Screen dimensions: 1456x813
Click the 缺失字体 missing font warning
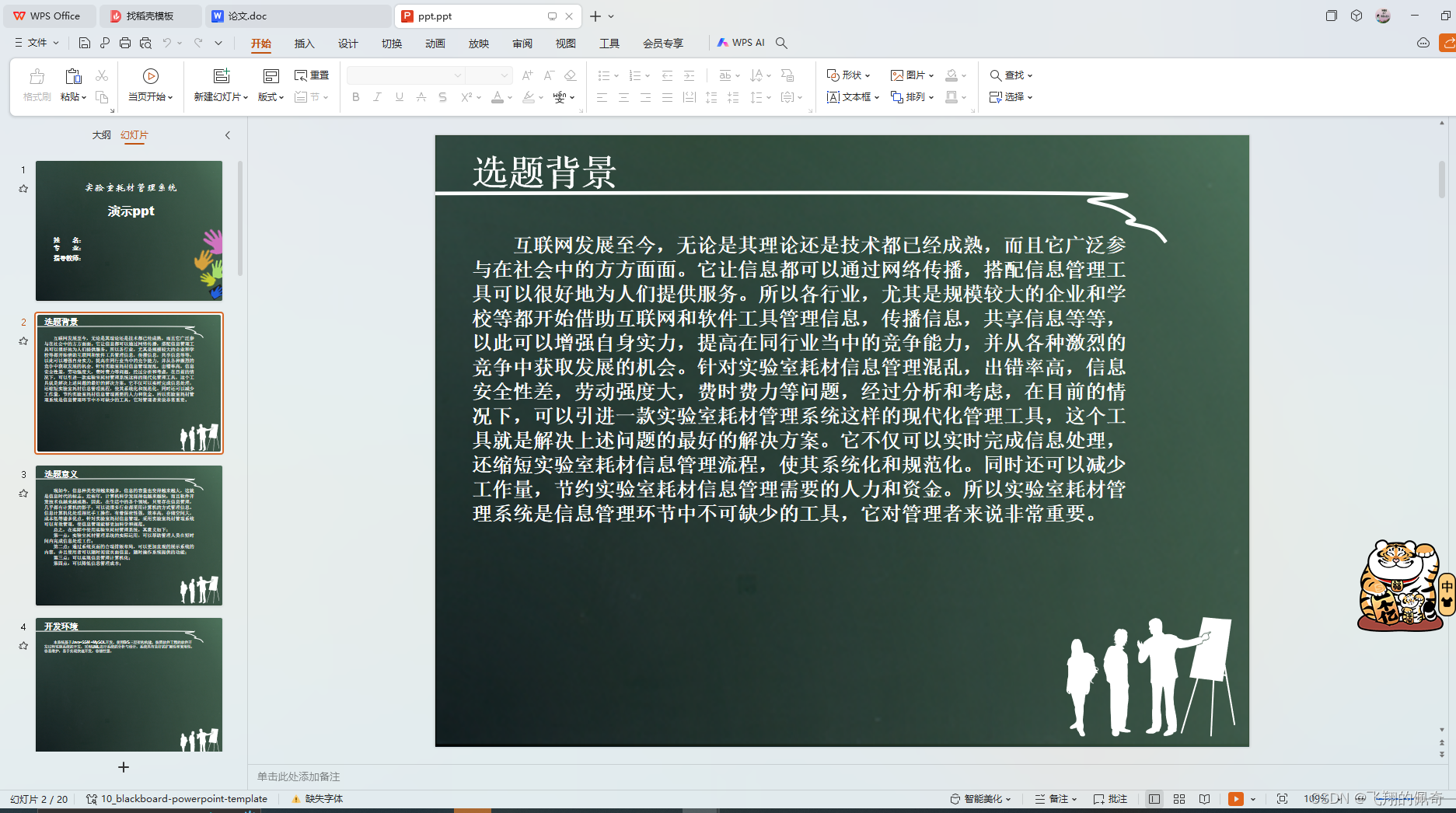coord(317,798)
